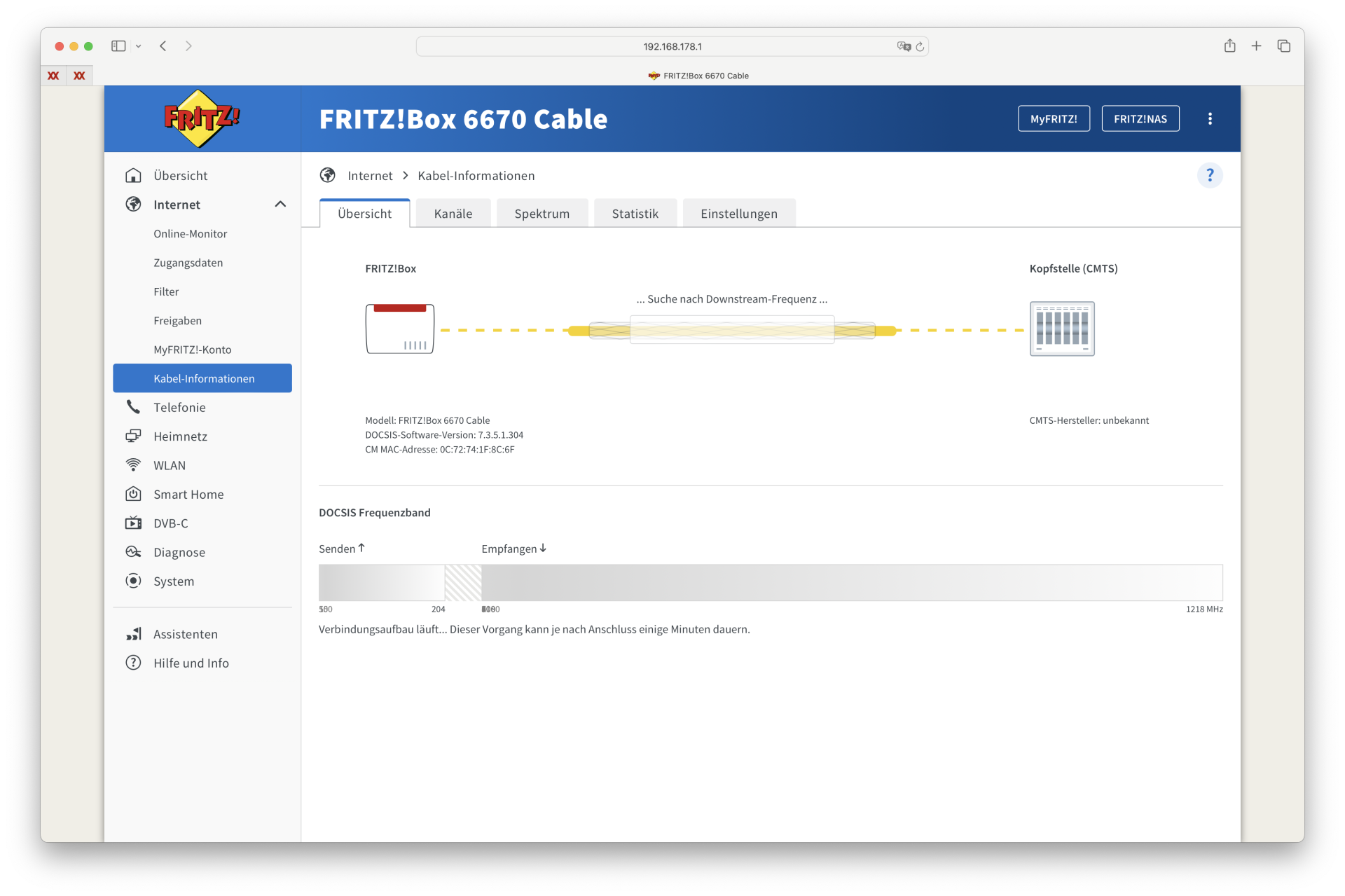Switch to the Spektrum tab
This screenshot has height=896, width=1345.
click(x=542, y=214)
